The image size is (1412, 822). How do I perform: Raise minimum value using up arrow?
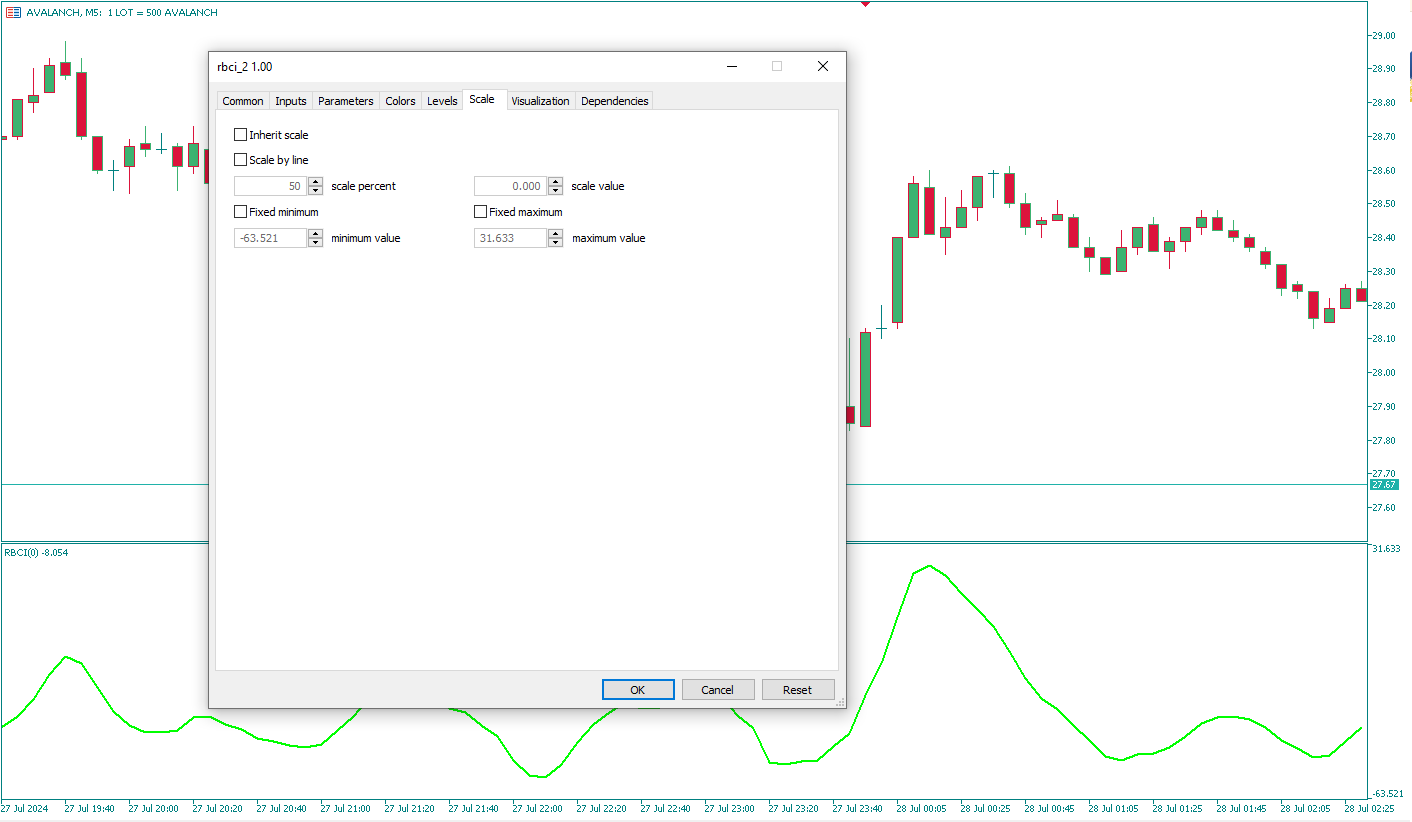click(x=316, y=234)
